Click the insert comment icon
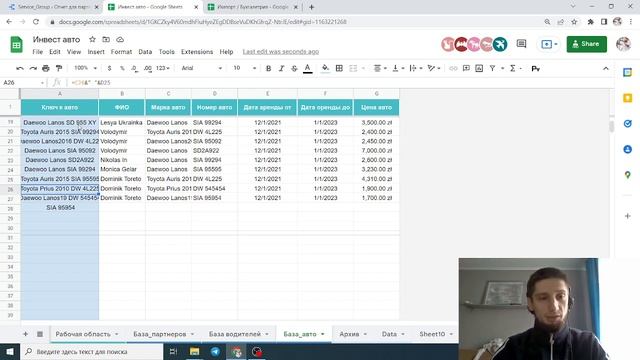The image size is (640, 360). 466,68
